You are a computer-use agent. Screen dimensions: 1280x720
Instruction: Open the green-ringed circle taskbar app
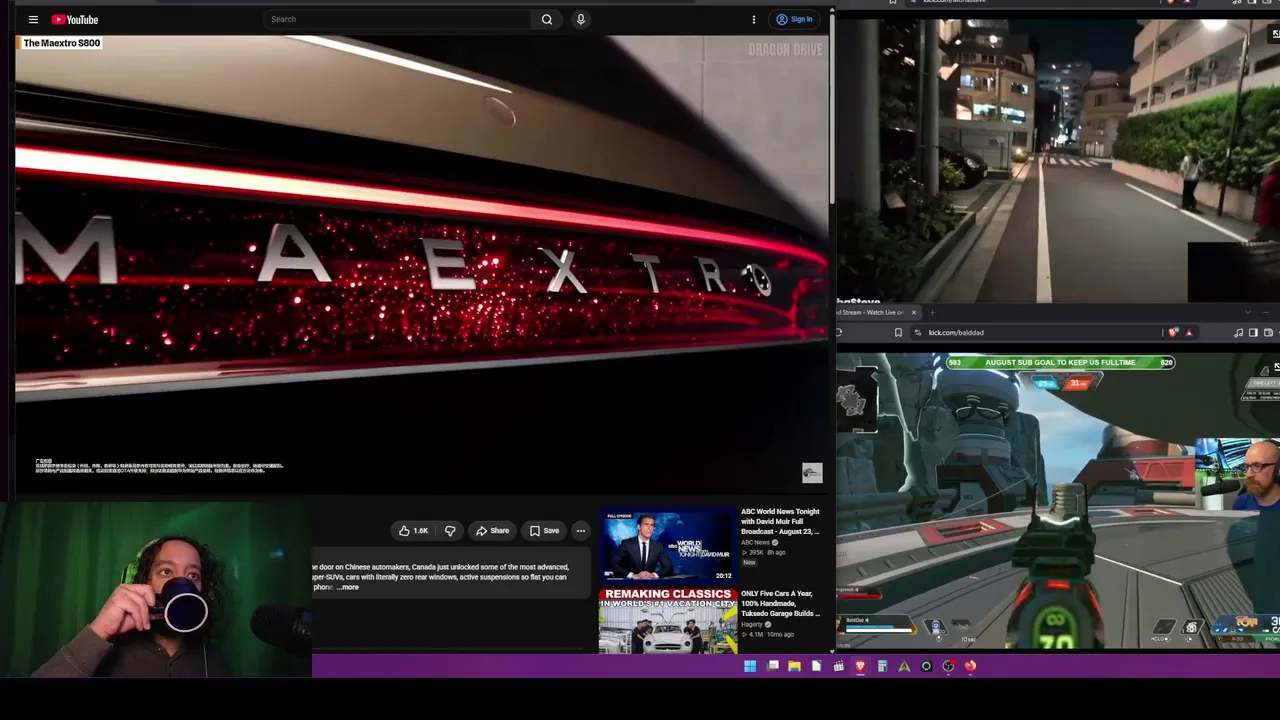point(926,666)
